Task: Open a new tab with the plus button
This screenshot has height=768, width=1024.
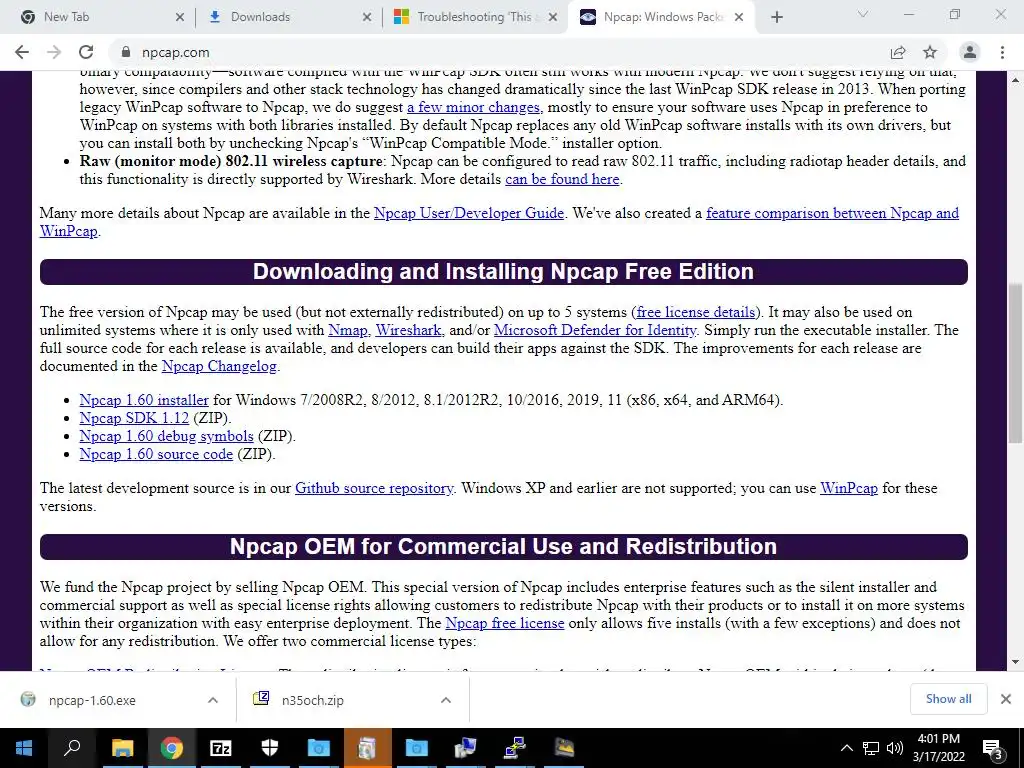Action: (x=776, y=17)
